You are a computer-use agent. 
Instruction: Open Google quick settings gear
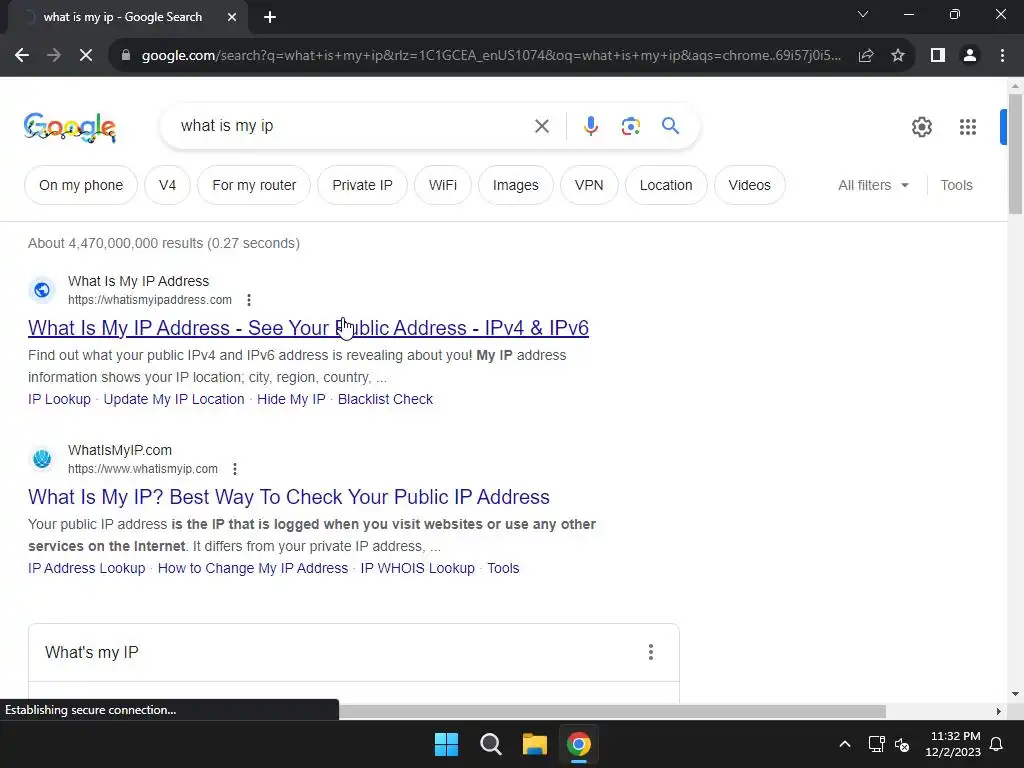[x=921, y=127]
